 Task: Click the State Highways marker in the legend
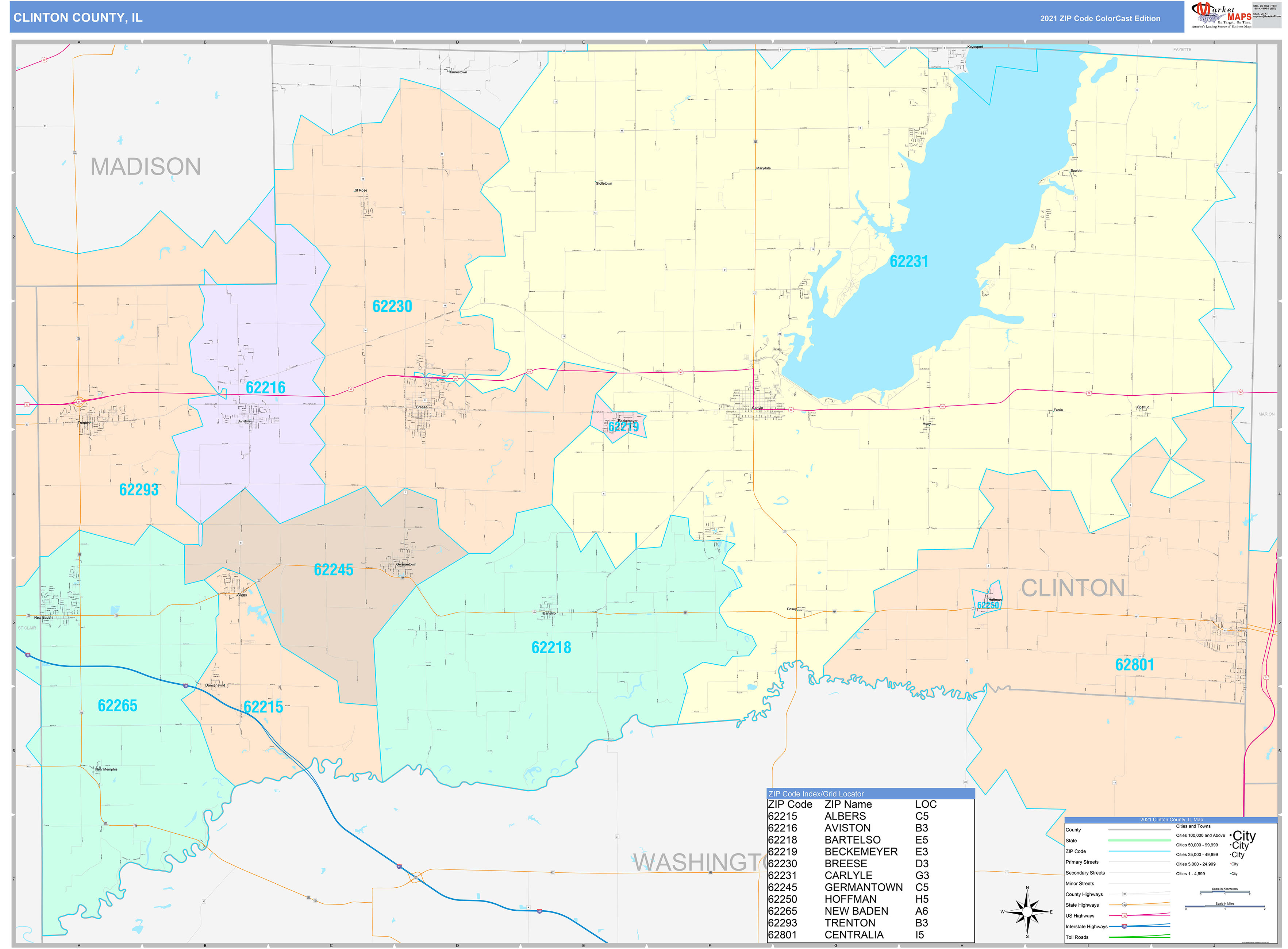point(1125,905)
